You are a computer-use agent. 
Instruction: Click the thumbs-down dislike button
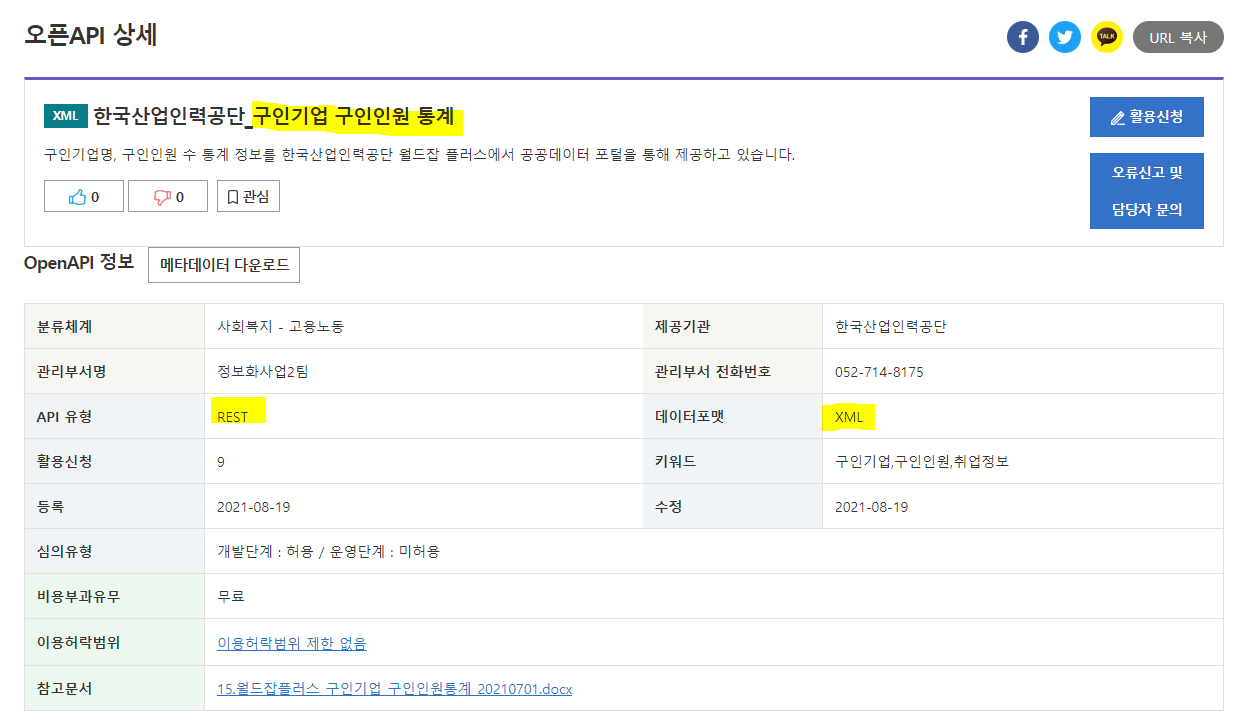pos(168,196)
